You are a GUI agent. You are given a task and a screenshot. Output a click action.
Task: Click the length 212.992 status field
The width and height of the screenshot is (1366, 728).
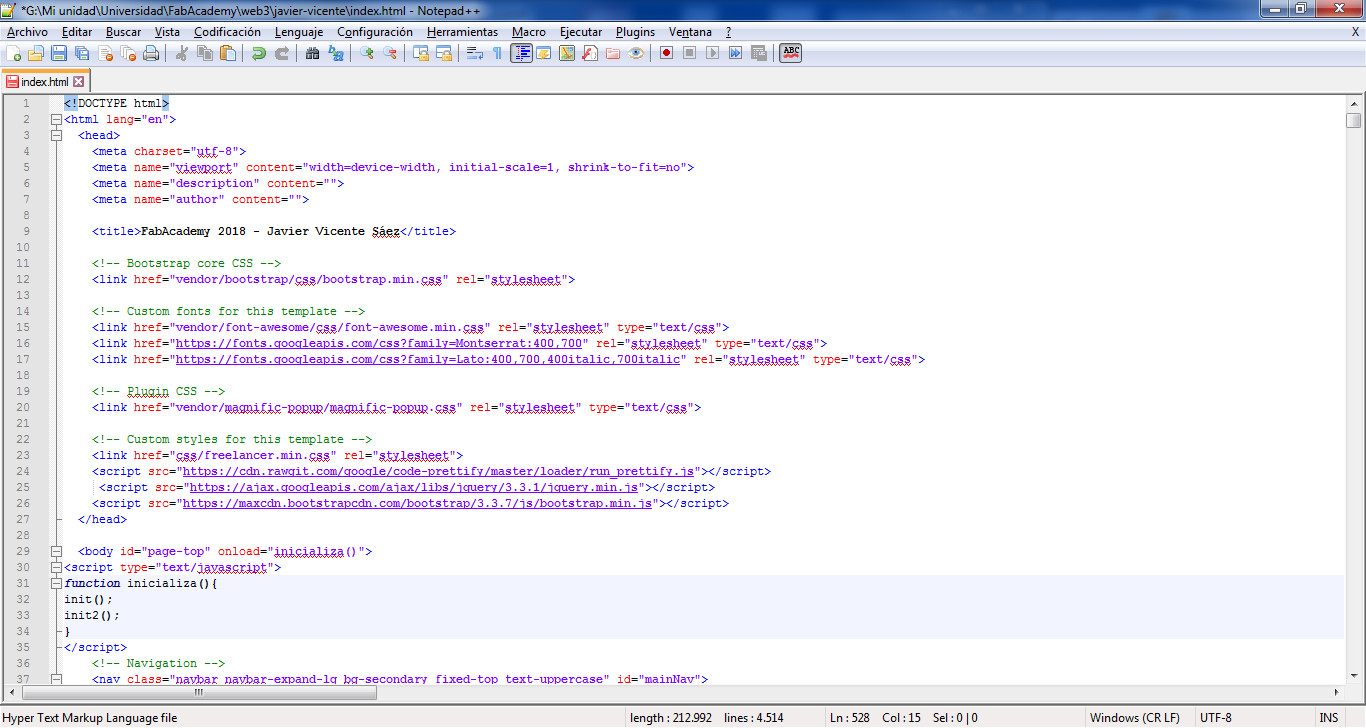pyautogui.click(x=670, y=718)
